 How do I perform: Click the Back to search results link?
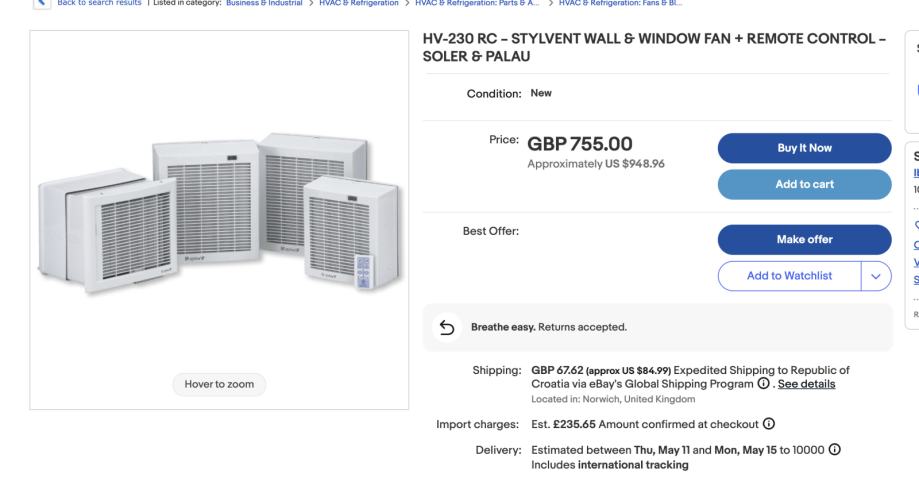(x=102, y=4)
